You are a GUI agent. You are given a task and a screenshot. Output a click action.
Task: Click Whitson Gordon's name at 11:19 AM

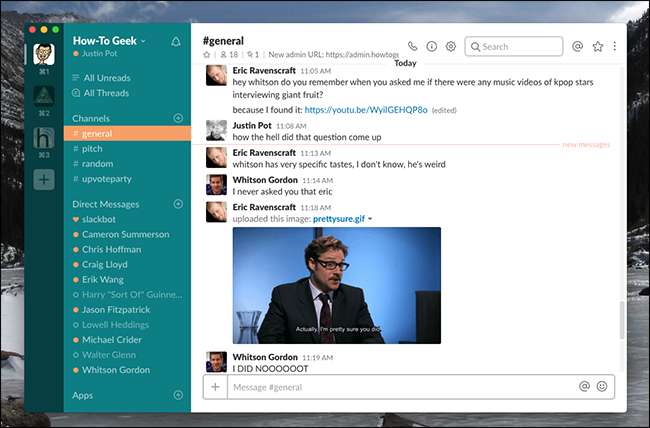(x=265, y=357)
